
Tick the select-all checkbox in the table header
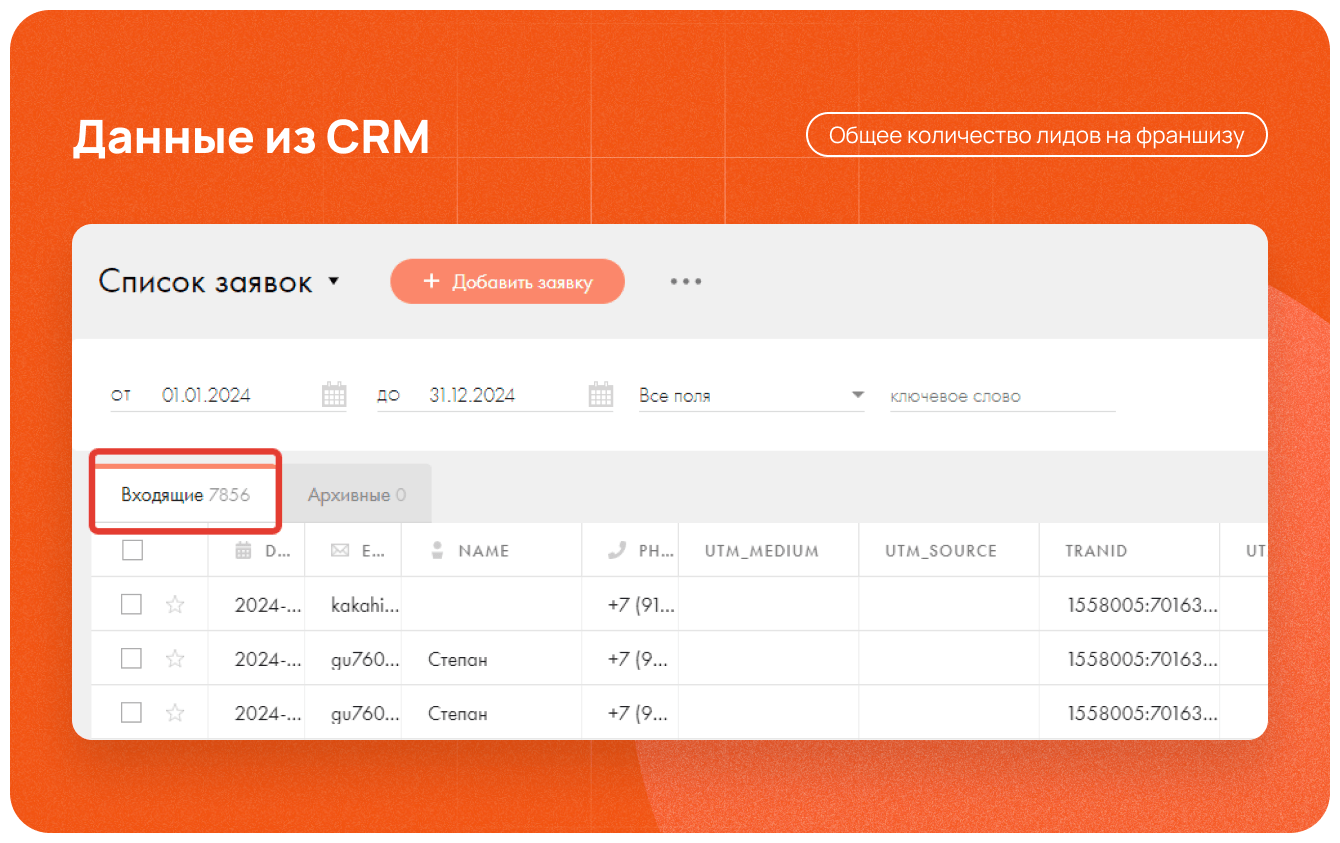[132, 550]
